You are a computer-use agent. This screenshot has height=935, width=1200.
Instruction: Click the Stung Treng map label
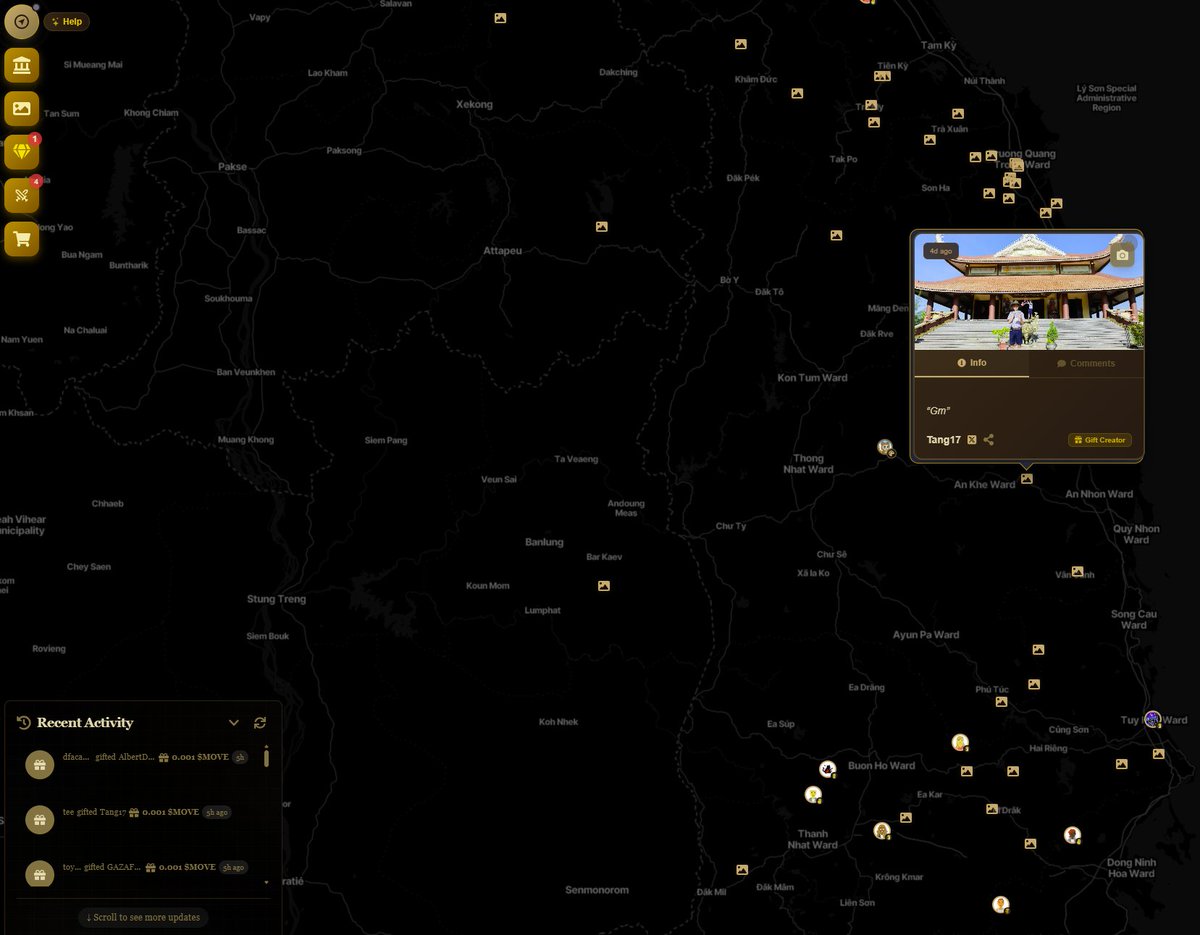pyautogui.click(x=276, y=599)
